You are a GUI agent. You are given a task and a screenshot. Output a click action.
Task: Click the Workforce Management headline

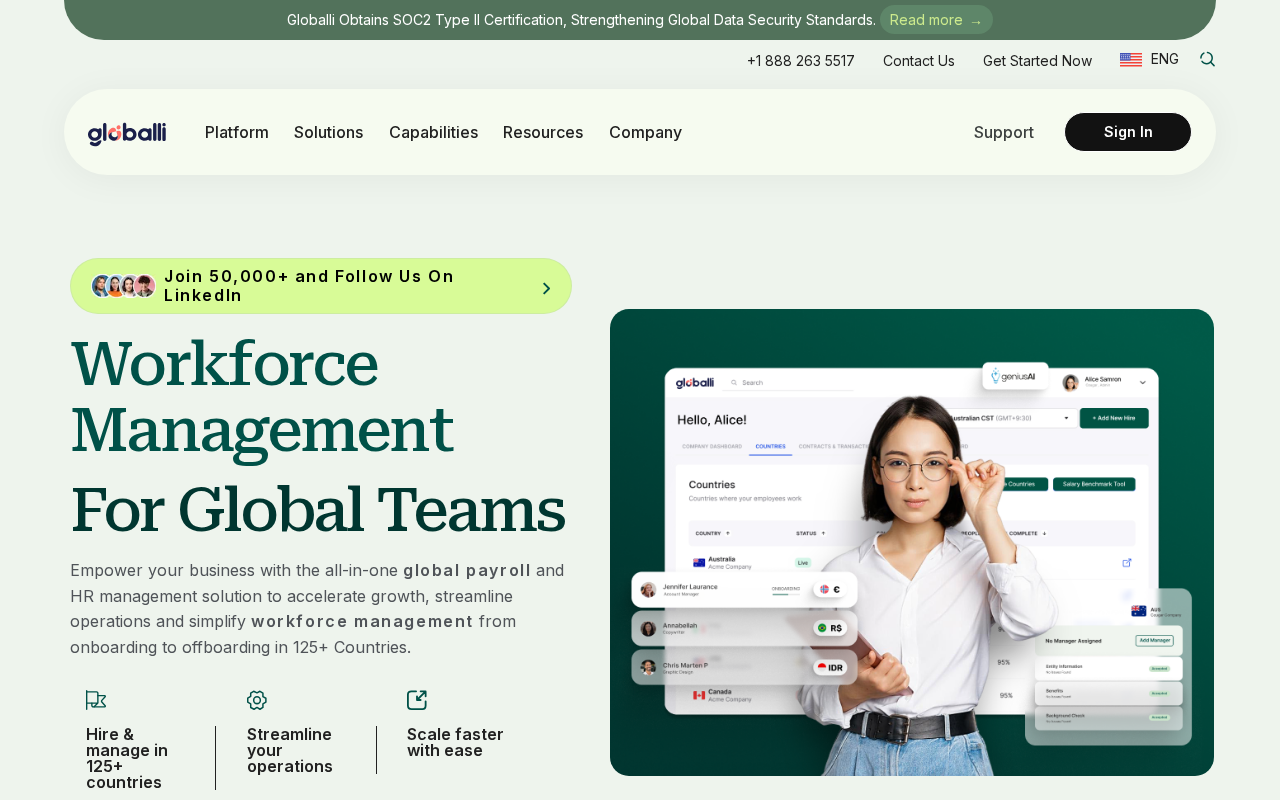(x=262, y=396)
